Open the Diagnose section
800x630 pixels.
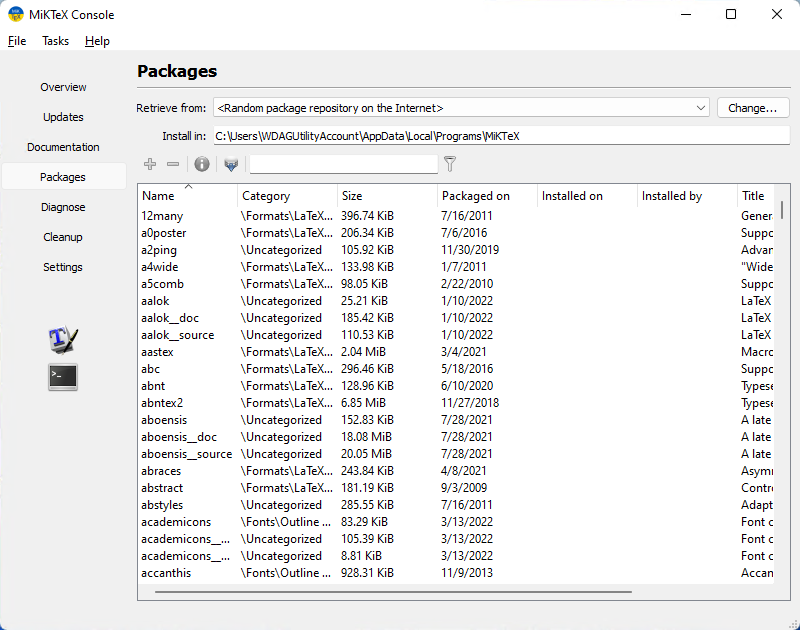[x=63, y=207]
